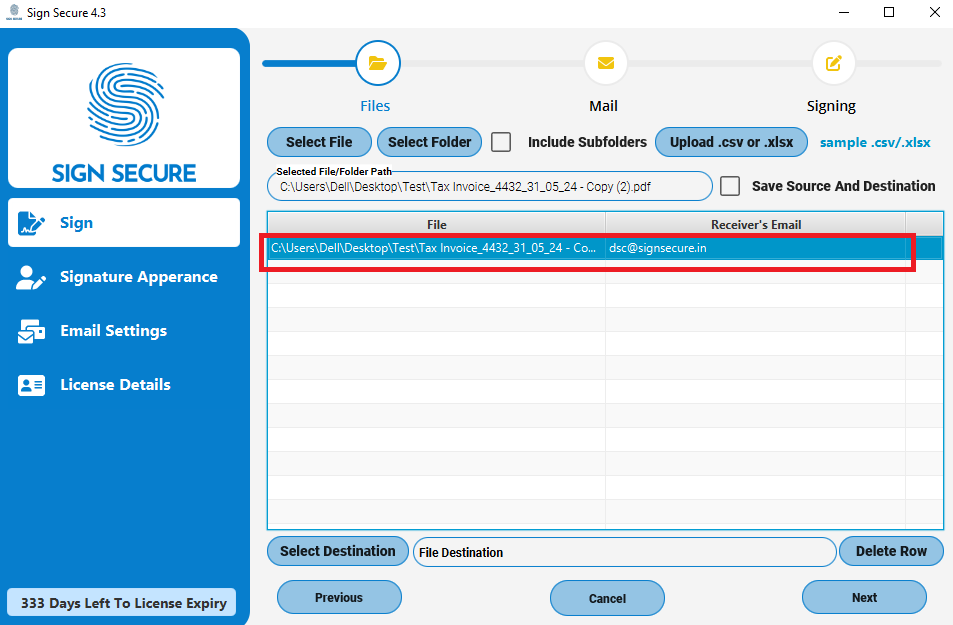Maximize the Sign Secure window
The width and height of the screenshot is (953, 625).
889,12
